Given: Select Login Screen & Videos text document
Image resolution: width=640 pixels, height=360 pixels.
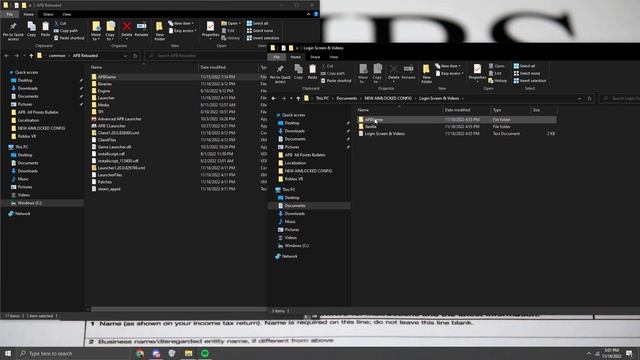Looking at the screenshot, I should click(x=384, y=133).
